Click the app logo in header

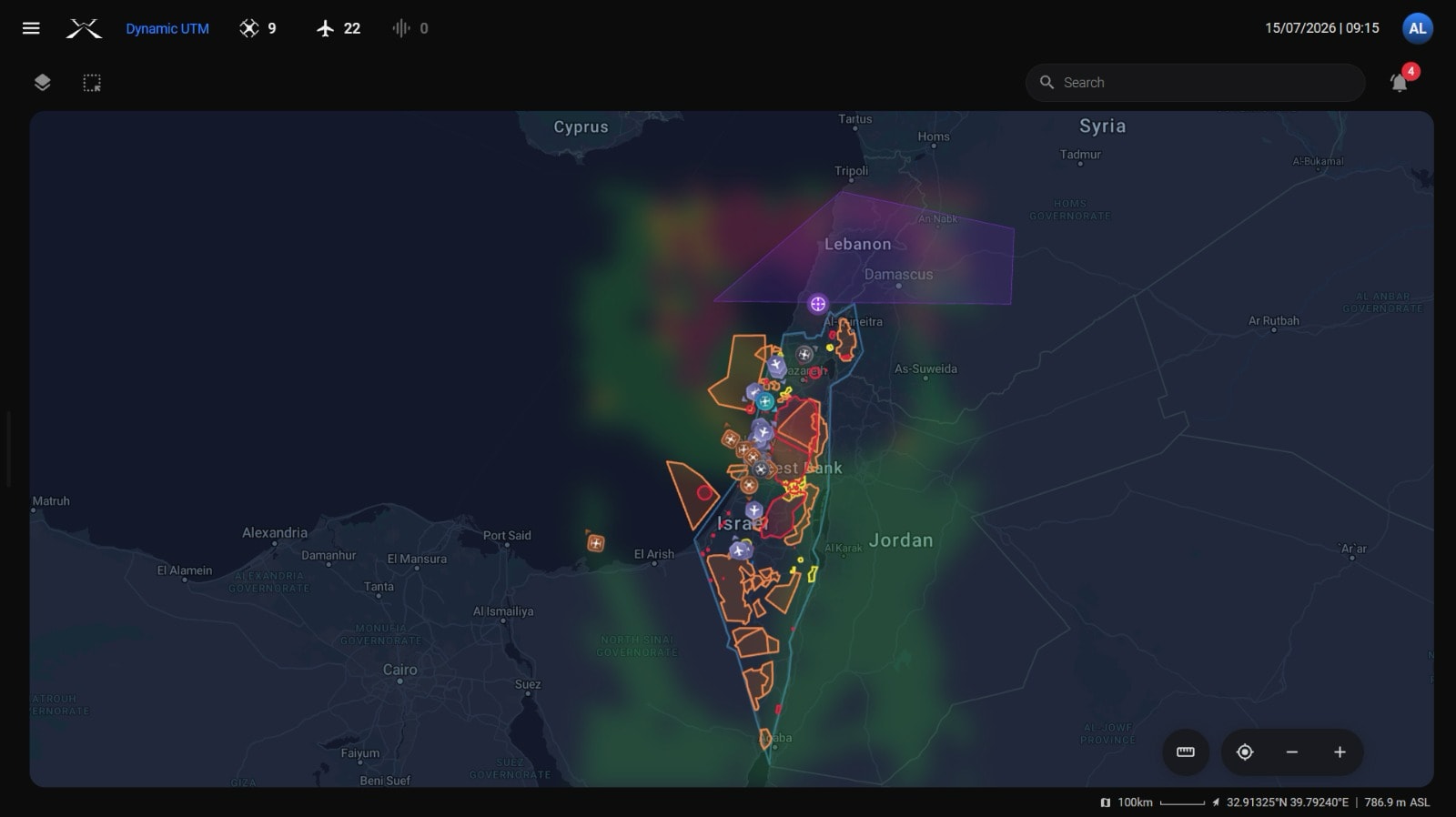pyautogui.click(x=84, y=28)
